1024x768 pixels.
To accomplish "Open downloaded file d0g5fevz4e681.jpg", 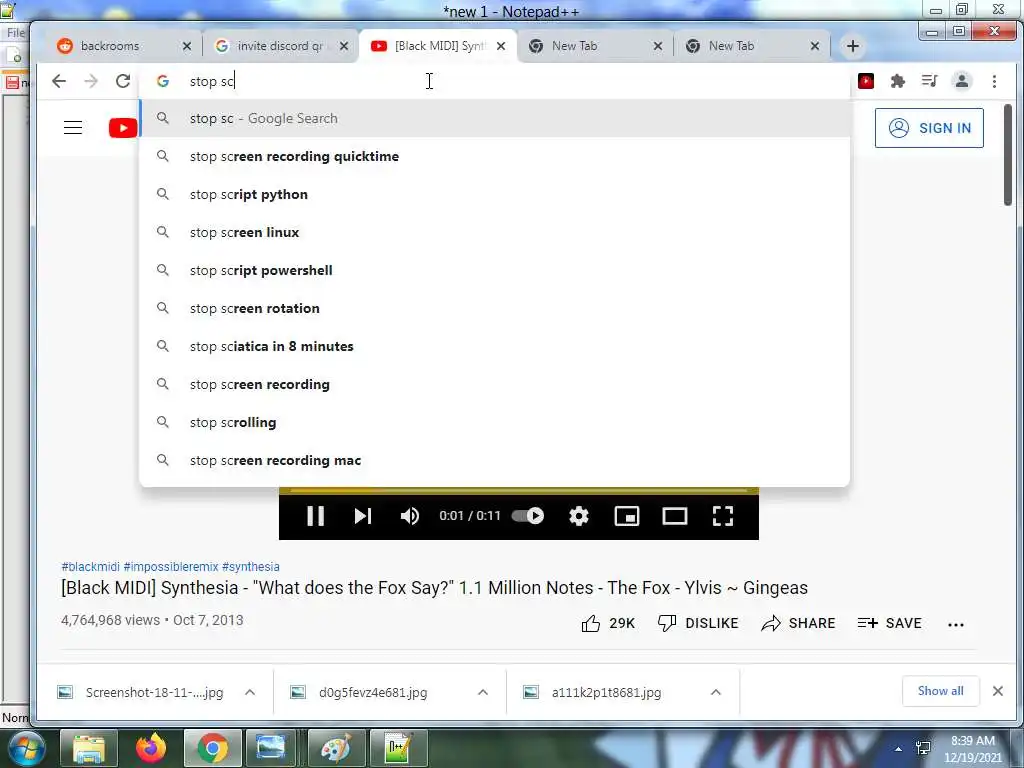I will click(x=373, y=692).
